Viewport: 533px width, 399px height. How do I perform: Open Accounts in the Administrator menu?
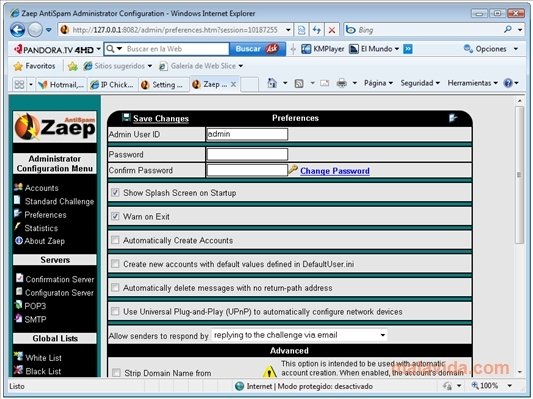(x=41, y=188)
